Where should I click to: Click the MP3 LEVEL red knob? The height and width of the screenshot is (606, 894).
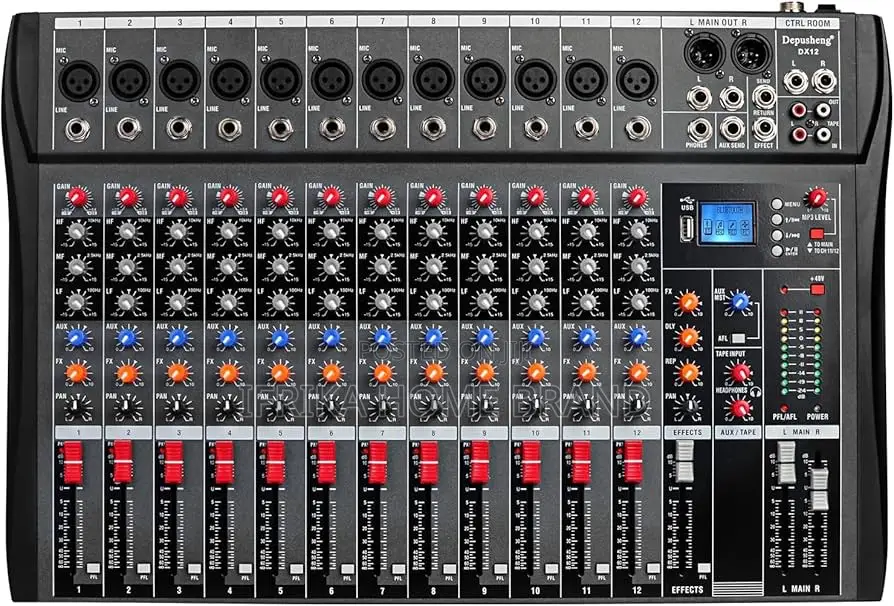point(816,197)
